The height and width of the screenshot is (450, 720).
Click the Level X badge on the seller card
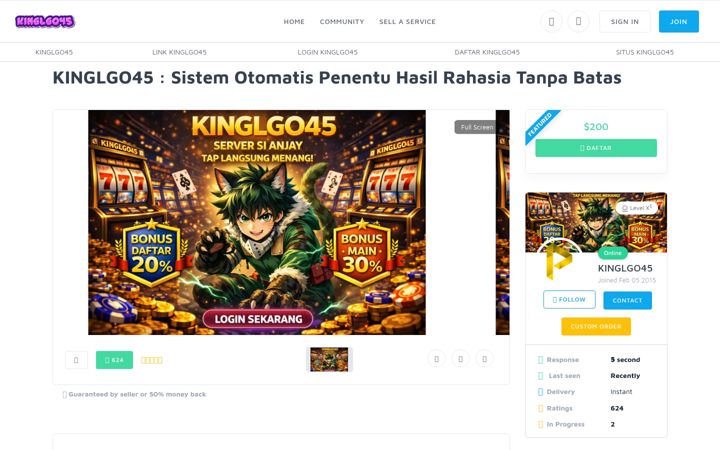coord(636,208)
